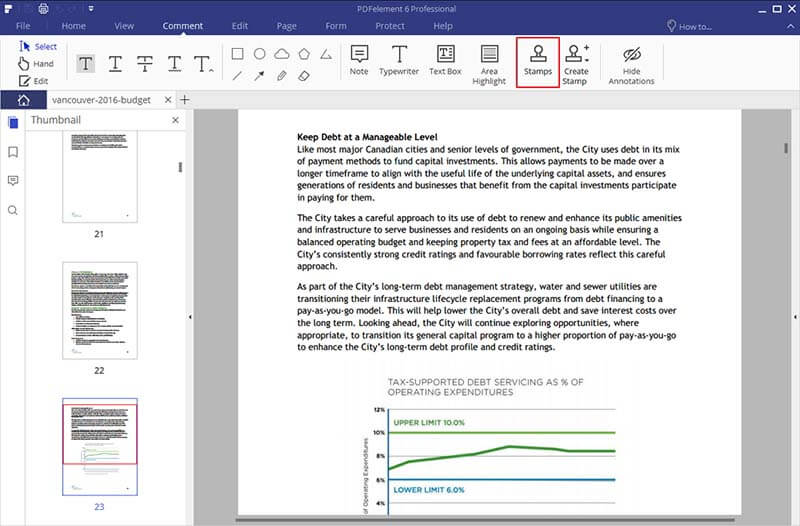Screen dimensions: 800x526
Task: Collapse the left panel with arrow handle
Action: (x=190, y=317)
